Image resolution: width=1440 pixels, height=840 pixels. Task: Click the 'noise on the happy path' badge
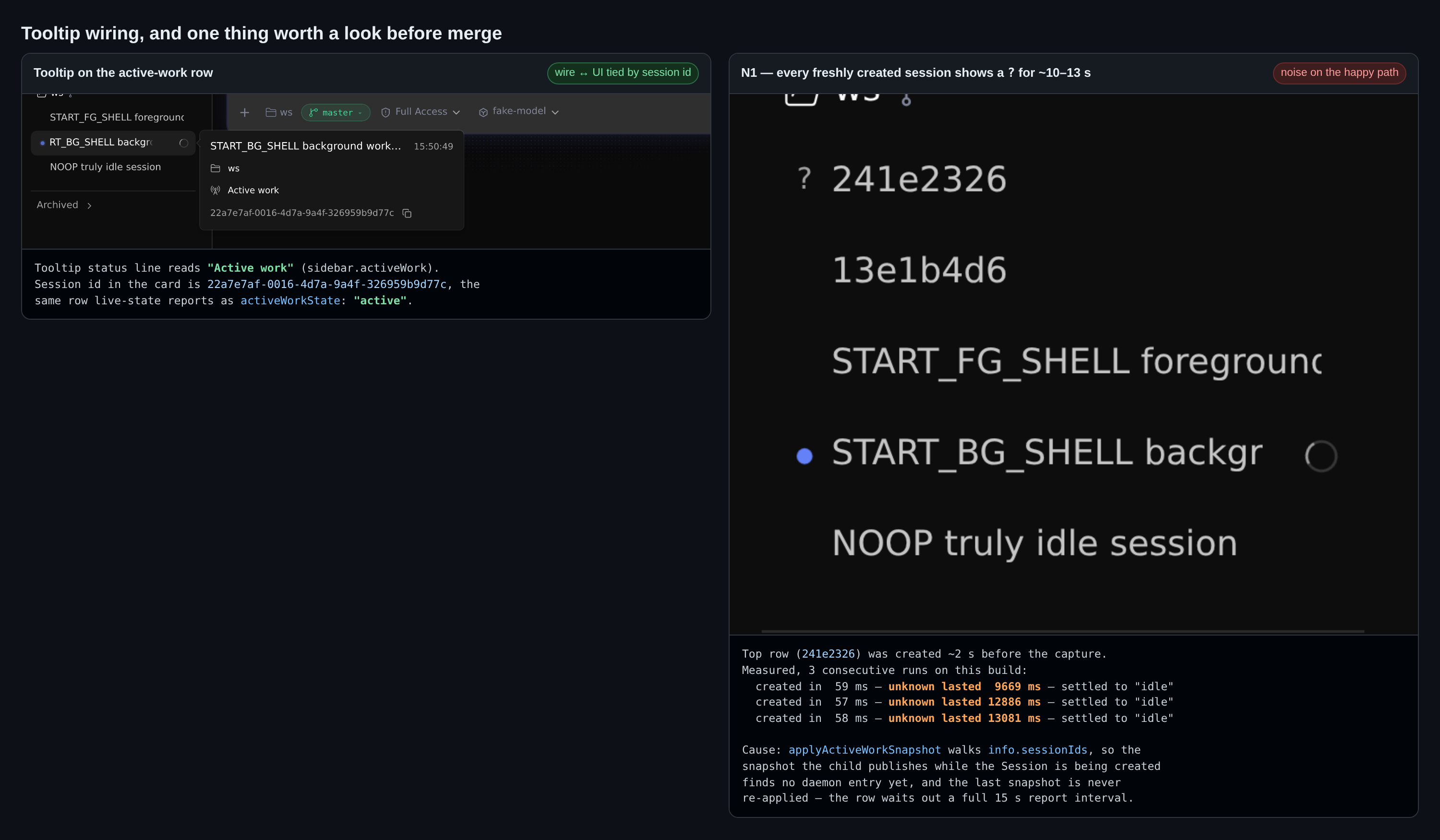1339,72
